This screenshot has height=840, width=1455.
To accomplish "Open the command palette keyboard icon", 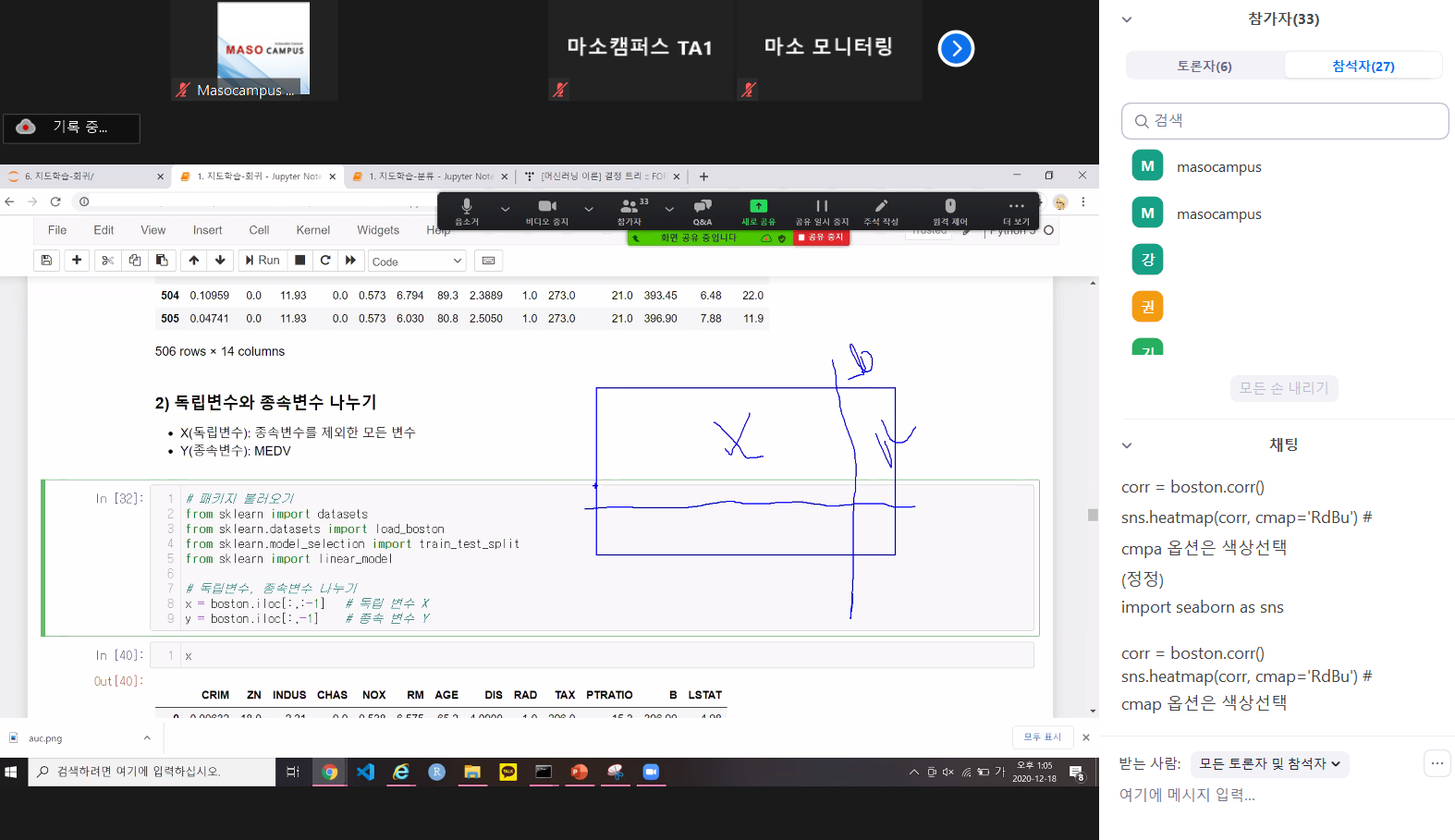I will point(488,261).
